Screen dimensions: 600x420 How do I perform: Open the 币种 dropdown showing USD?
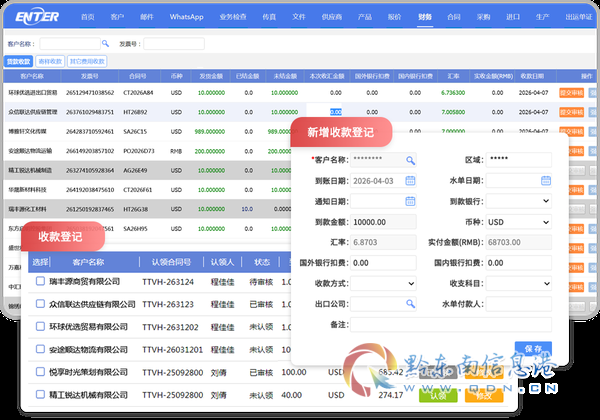[518, 222]
